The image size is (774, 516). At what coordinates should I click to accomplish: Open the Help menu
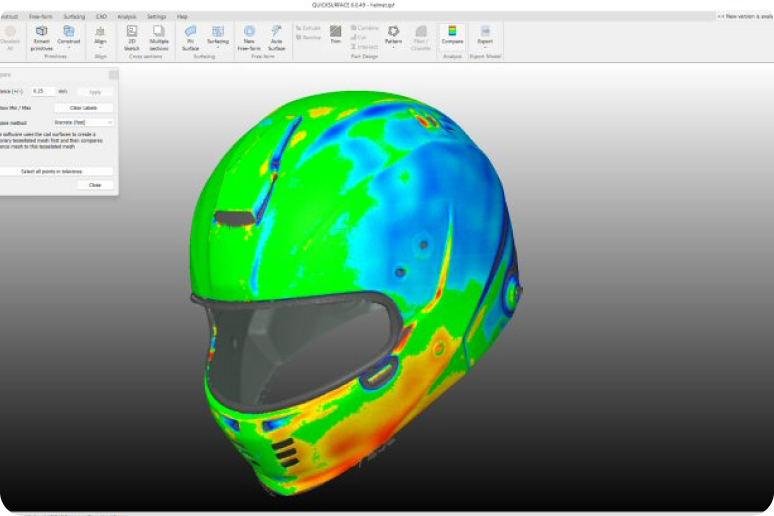[x=182, y=17]
